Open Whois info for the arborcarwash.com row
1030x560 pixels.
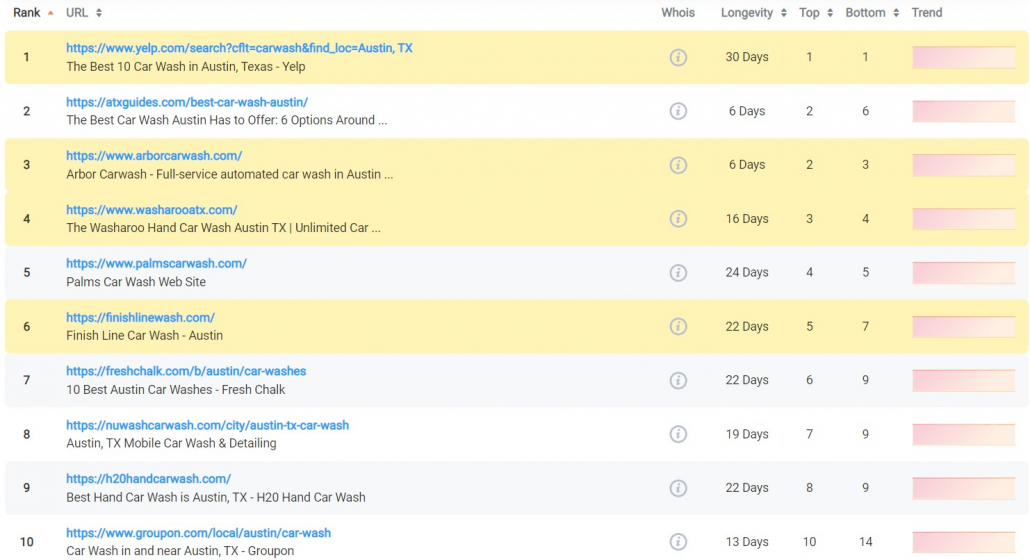point(678,165)
